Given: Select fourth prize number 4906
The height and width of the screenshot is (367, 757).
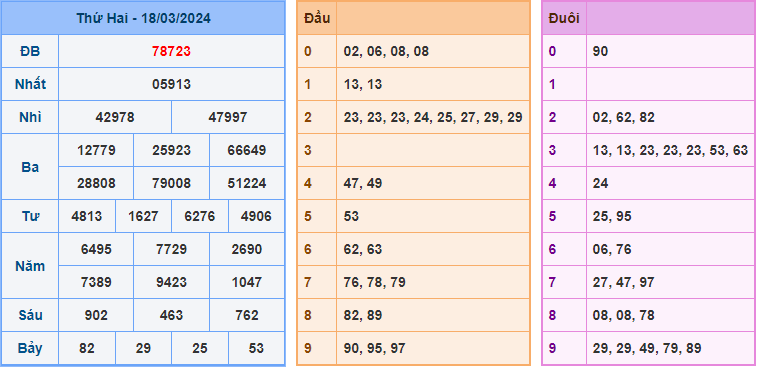Looking at the screenshot, I should tap(256, 216).
